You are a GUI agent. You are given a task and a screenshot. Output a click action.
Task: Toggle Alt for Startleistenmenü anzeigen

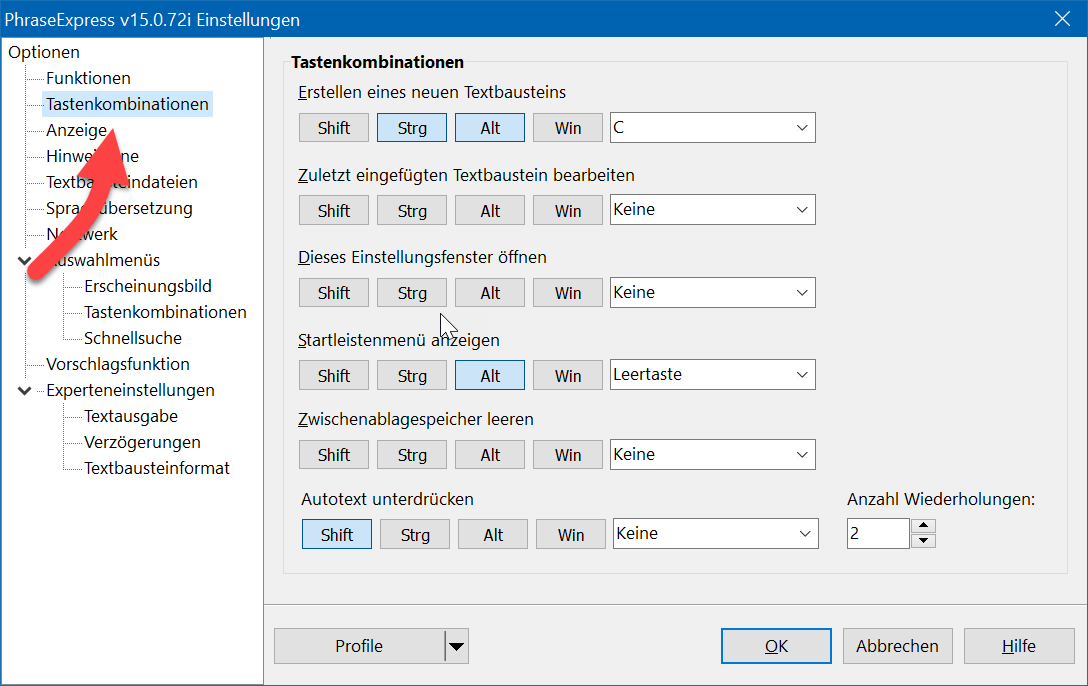pyautogui.click(x=490, y=375)
